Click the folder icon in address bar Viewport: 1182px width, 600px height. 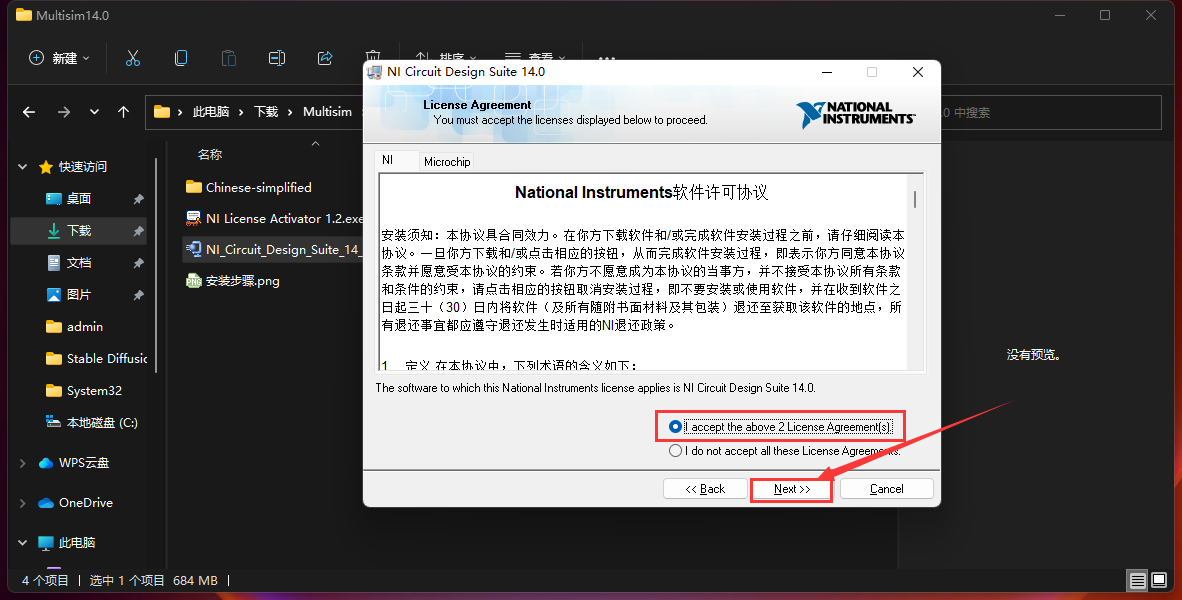pyautogui.click(x=161, y=112)
